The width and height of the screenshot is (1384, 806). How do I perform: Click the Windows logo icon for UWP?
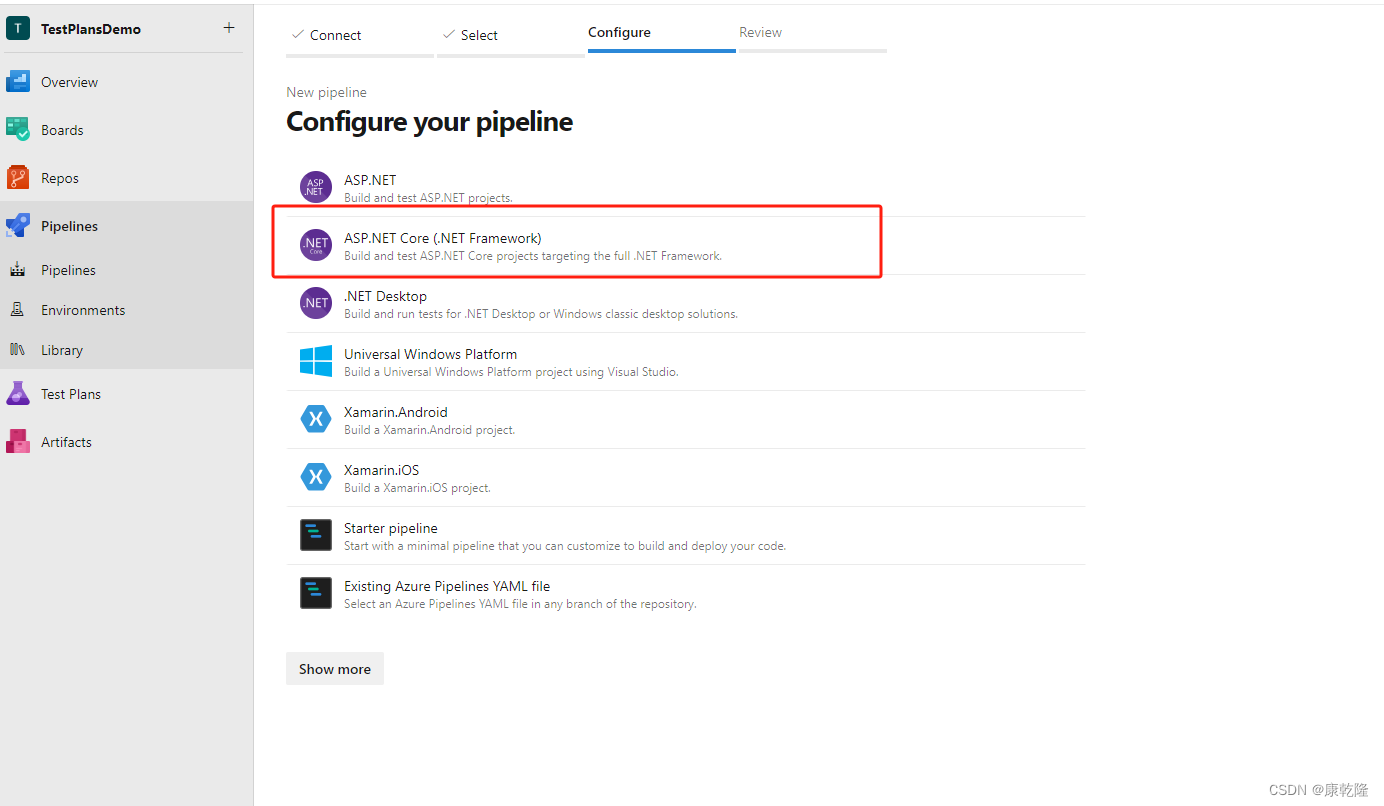[316, 362]
